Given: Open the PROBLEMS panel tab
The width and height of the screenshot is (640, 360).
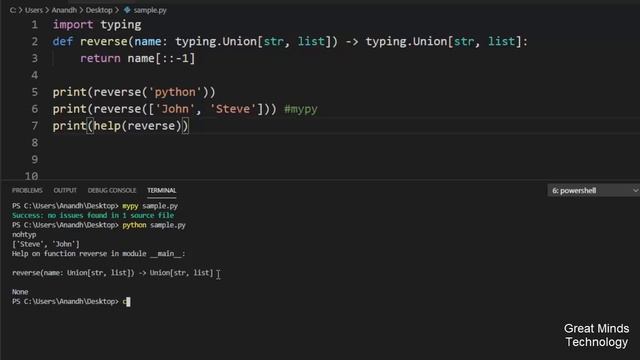Looking at the screenshot, I should click(x=27, y=191).
